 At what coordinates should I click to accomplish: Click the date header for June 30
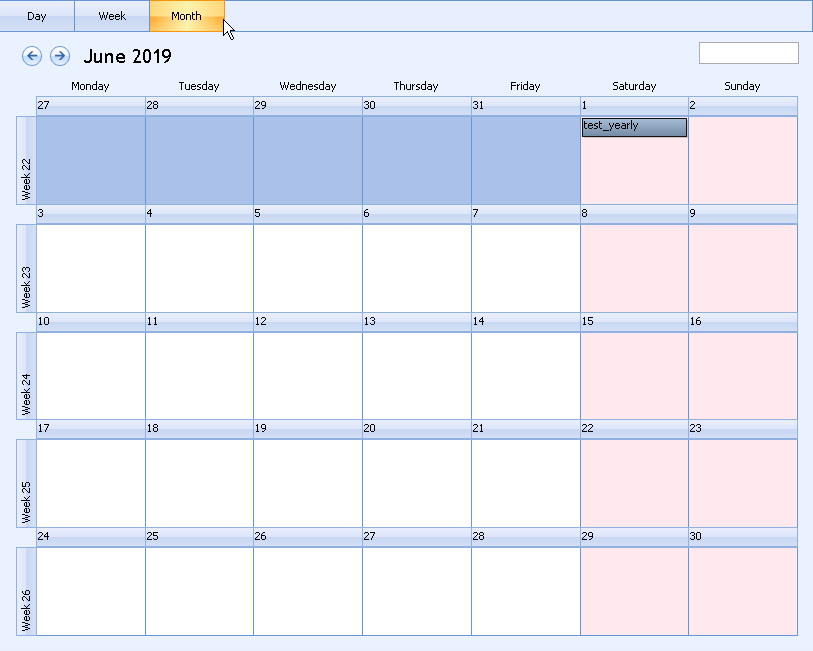[x=743, y=537]
